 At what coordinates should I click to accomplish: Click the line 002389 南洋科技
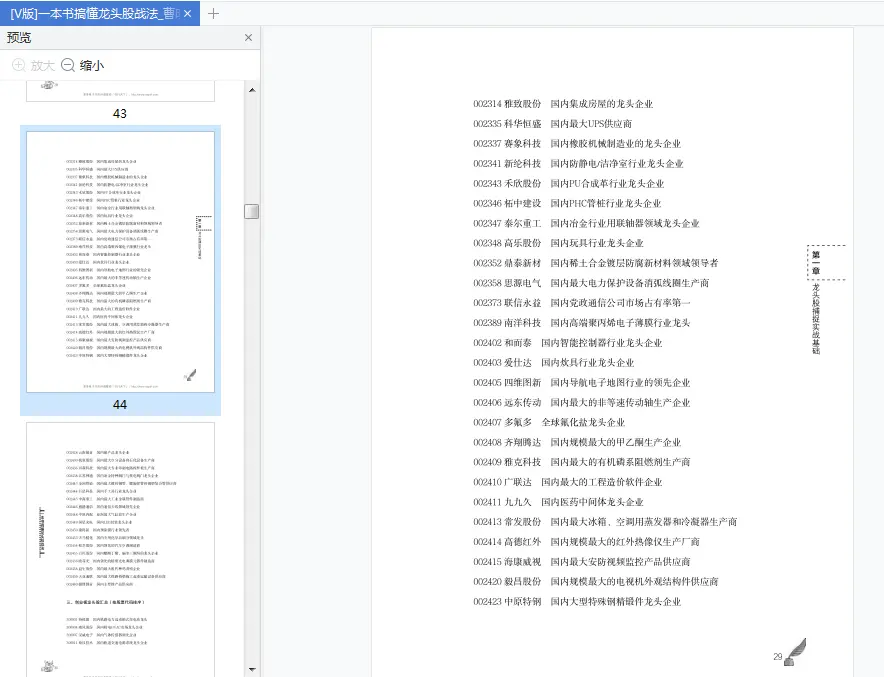coord(581,322)
